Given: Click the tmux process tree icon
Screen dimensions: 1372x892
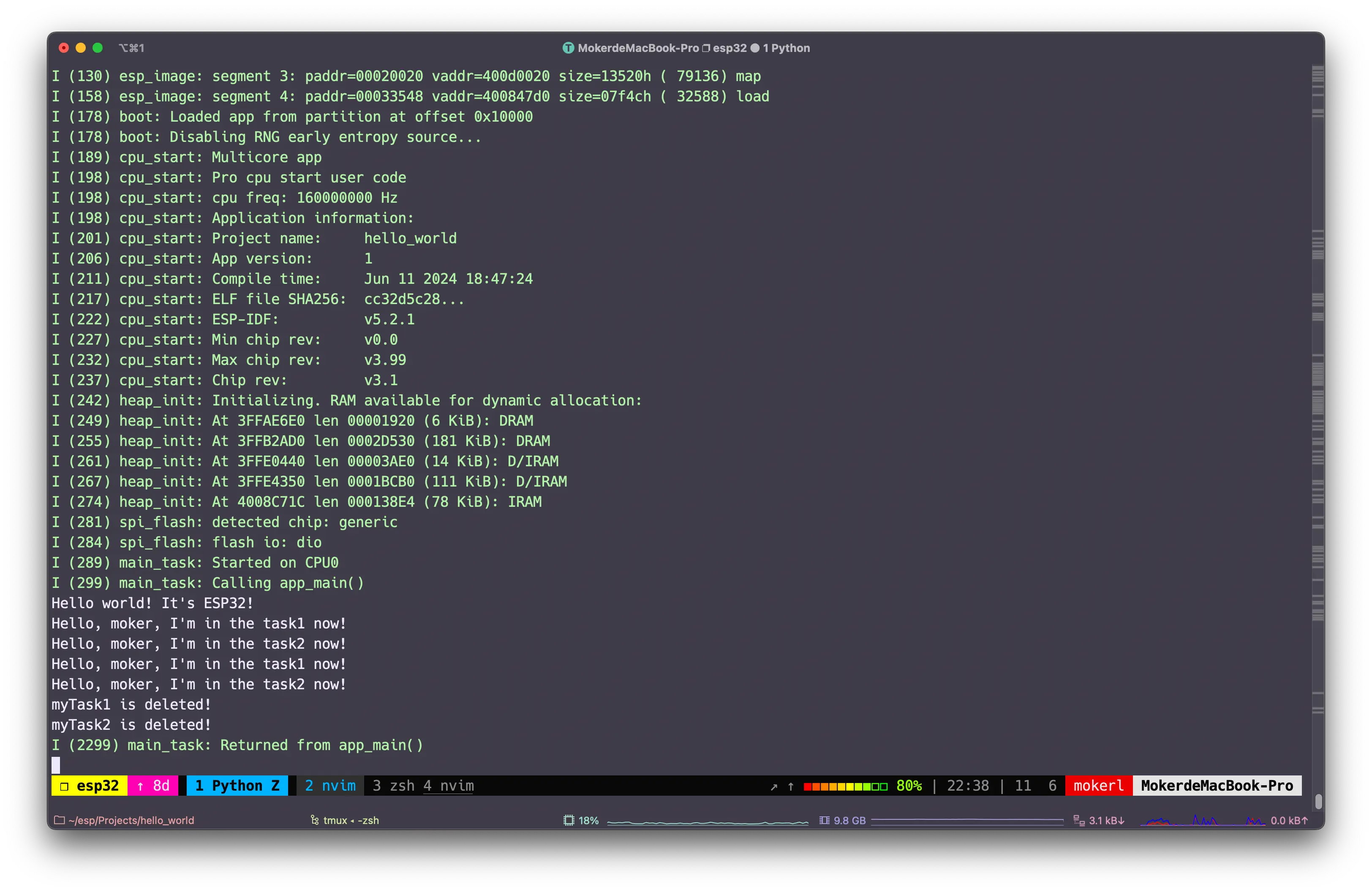Looking at the screenshot, I should (315, 820).
